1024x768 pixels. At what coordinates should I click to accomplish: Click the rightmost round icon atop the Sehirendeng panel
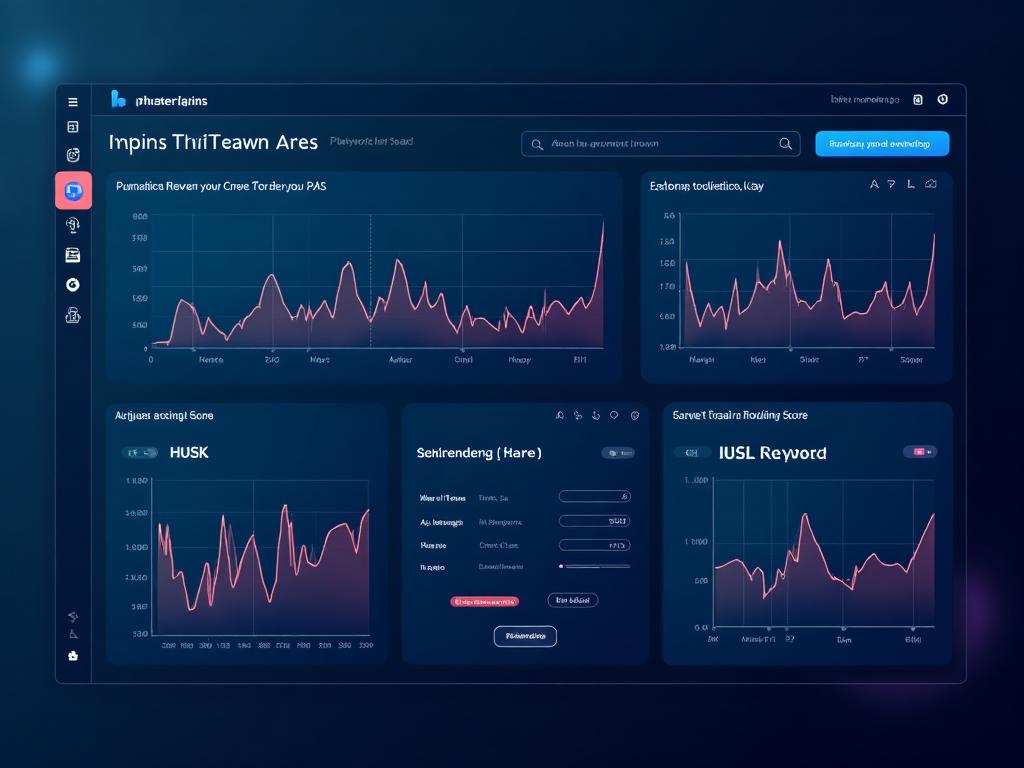pos(635,415)
